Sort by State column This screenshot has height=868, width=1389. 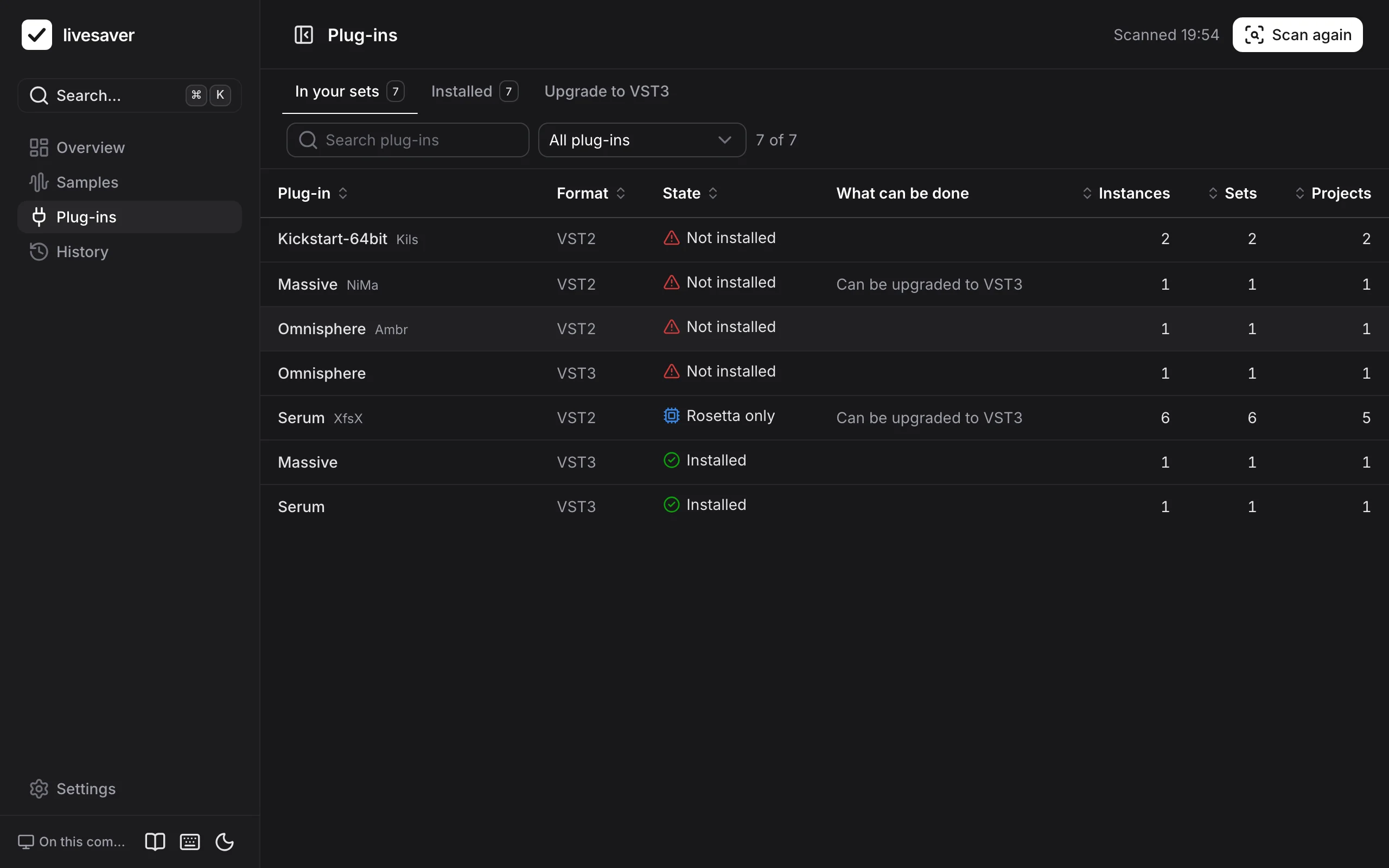pos(691,194)
